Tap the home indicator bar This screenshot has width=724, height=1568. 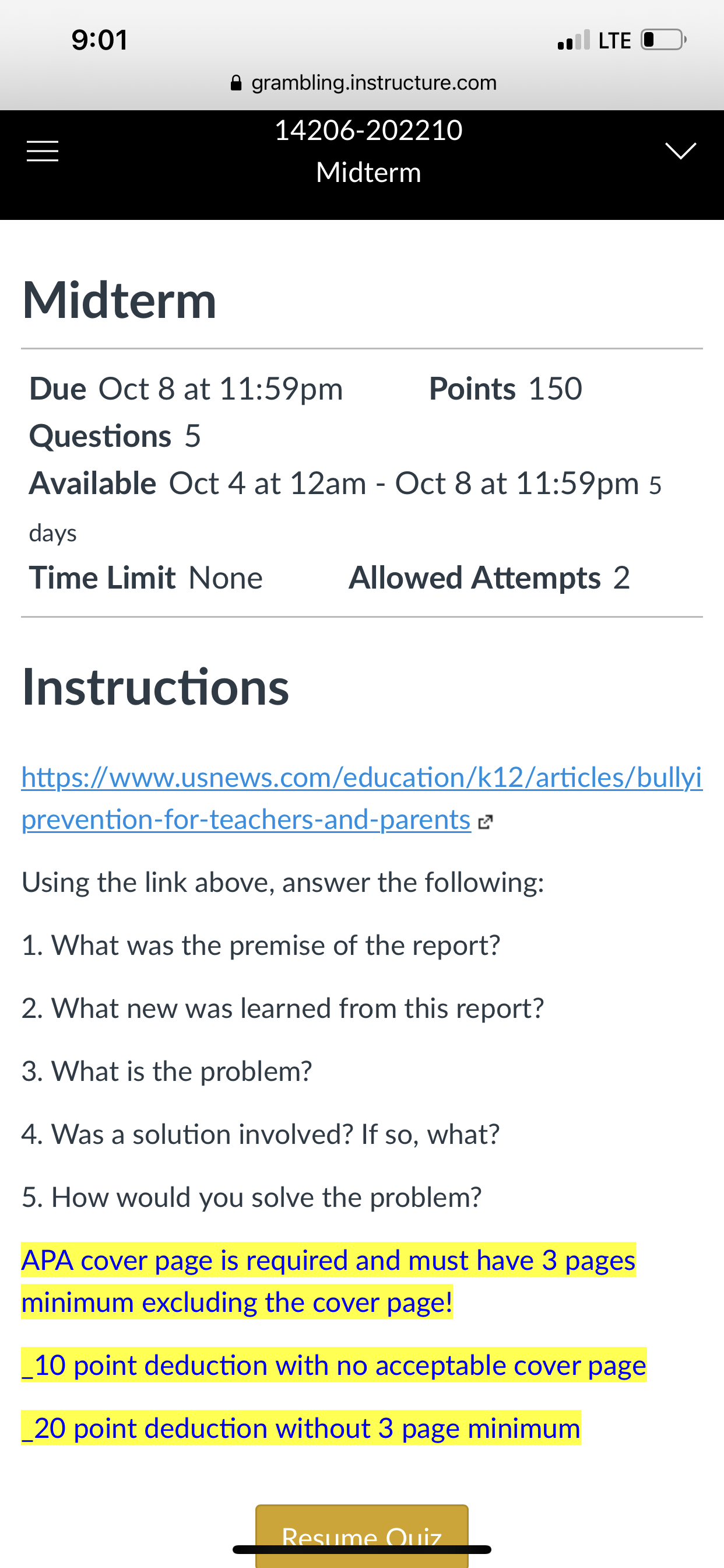362,1549
